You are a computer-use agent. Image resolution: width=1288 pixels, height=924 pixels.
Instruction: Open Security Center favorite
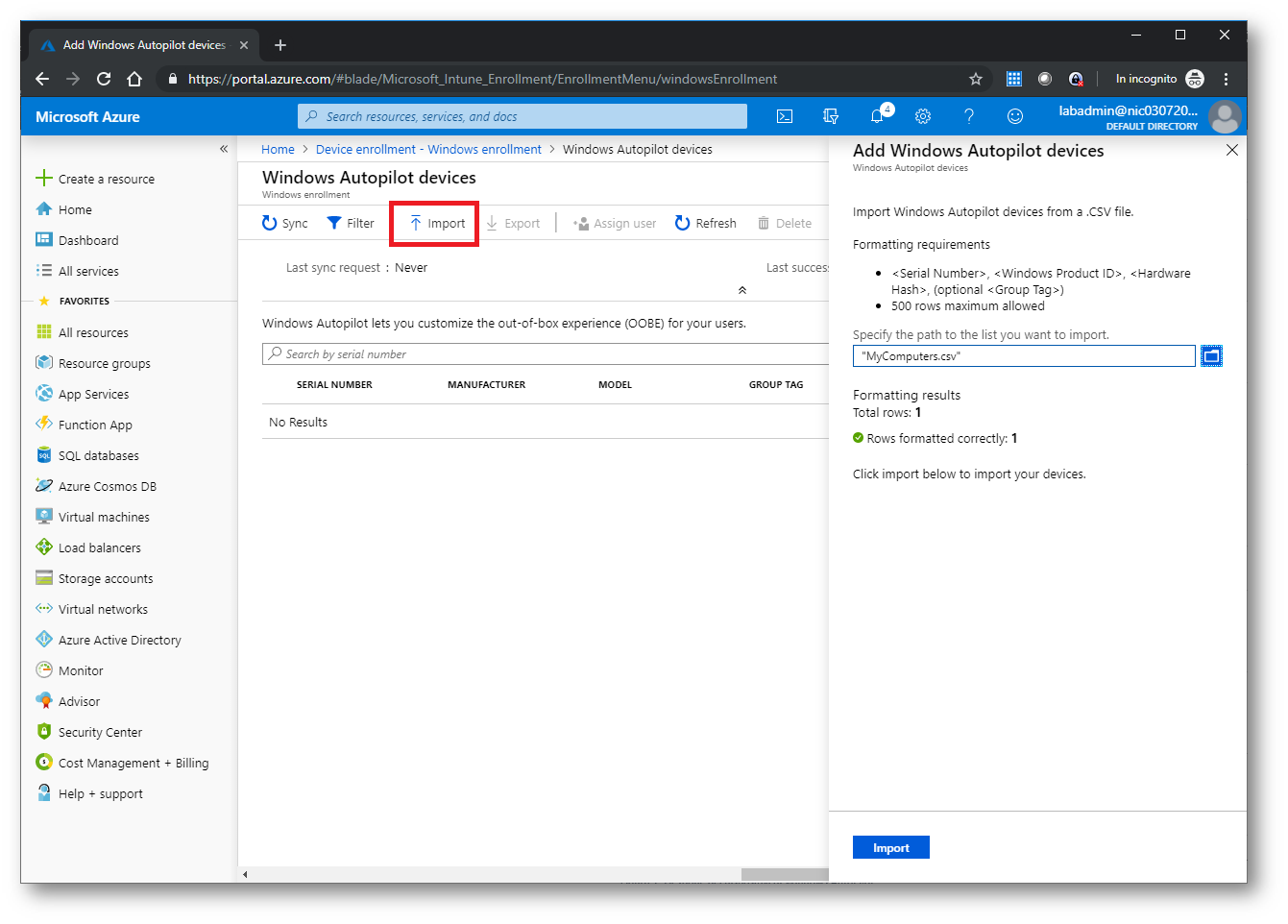pos(89,732)
